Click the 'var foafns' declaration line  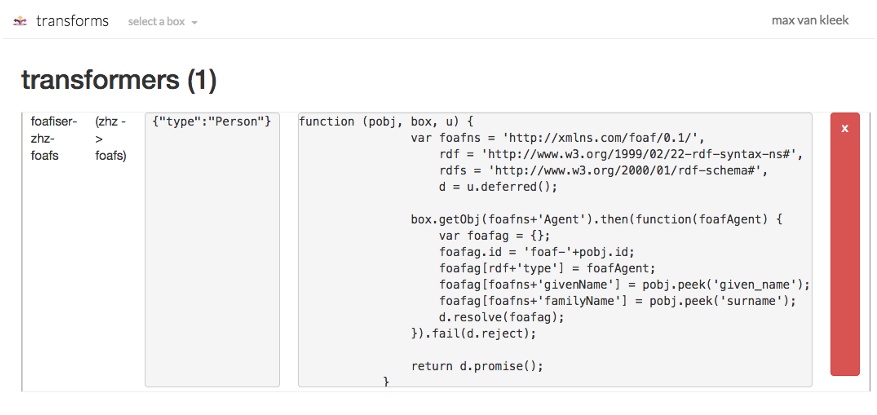[x=558, y=138]
